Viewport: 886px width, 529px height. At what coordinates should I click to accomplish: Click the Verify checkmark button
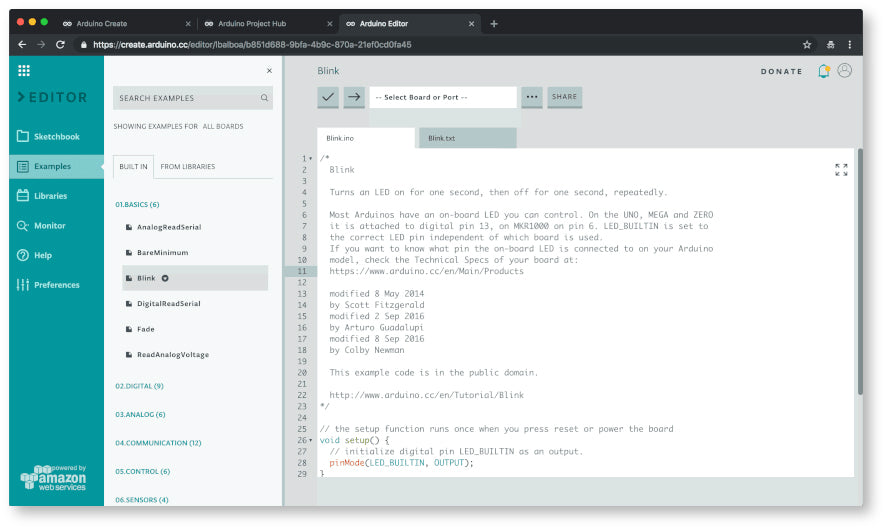[328, 97]
